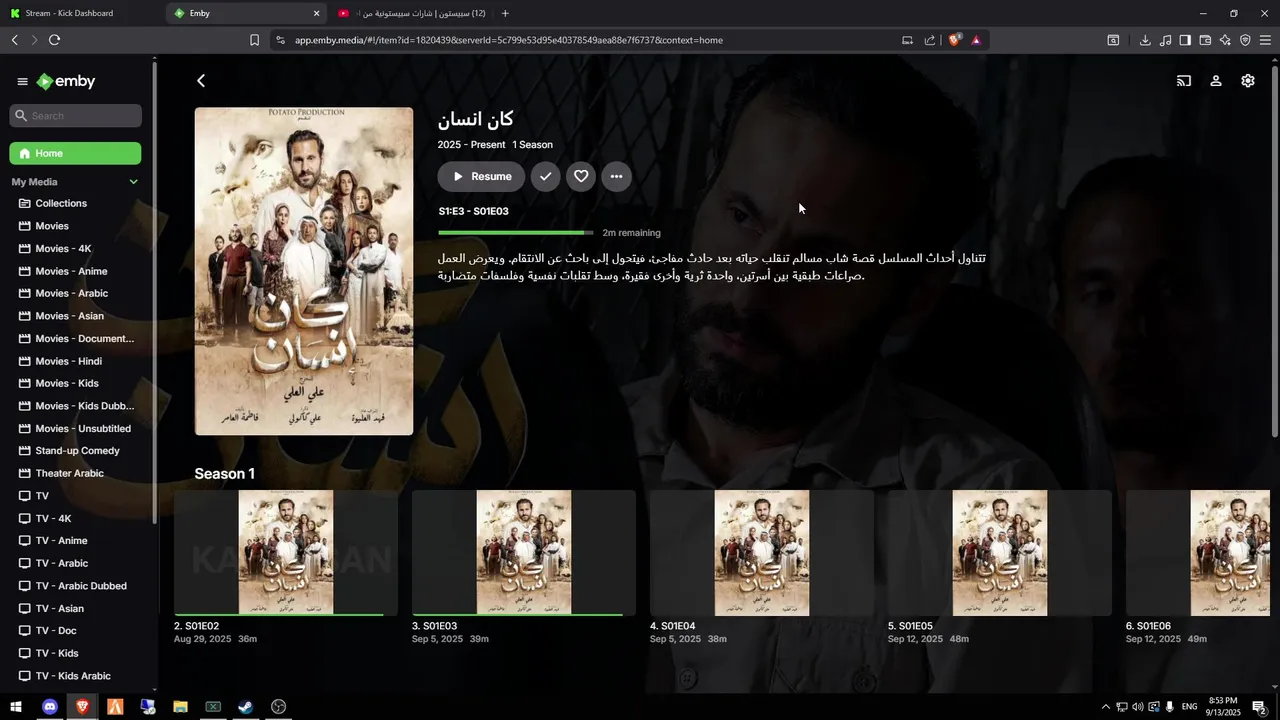This screenshot has width=1280, height=720.
Task: Open Steam from the taskbar
Action: click(x=245, y=706)
